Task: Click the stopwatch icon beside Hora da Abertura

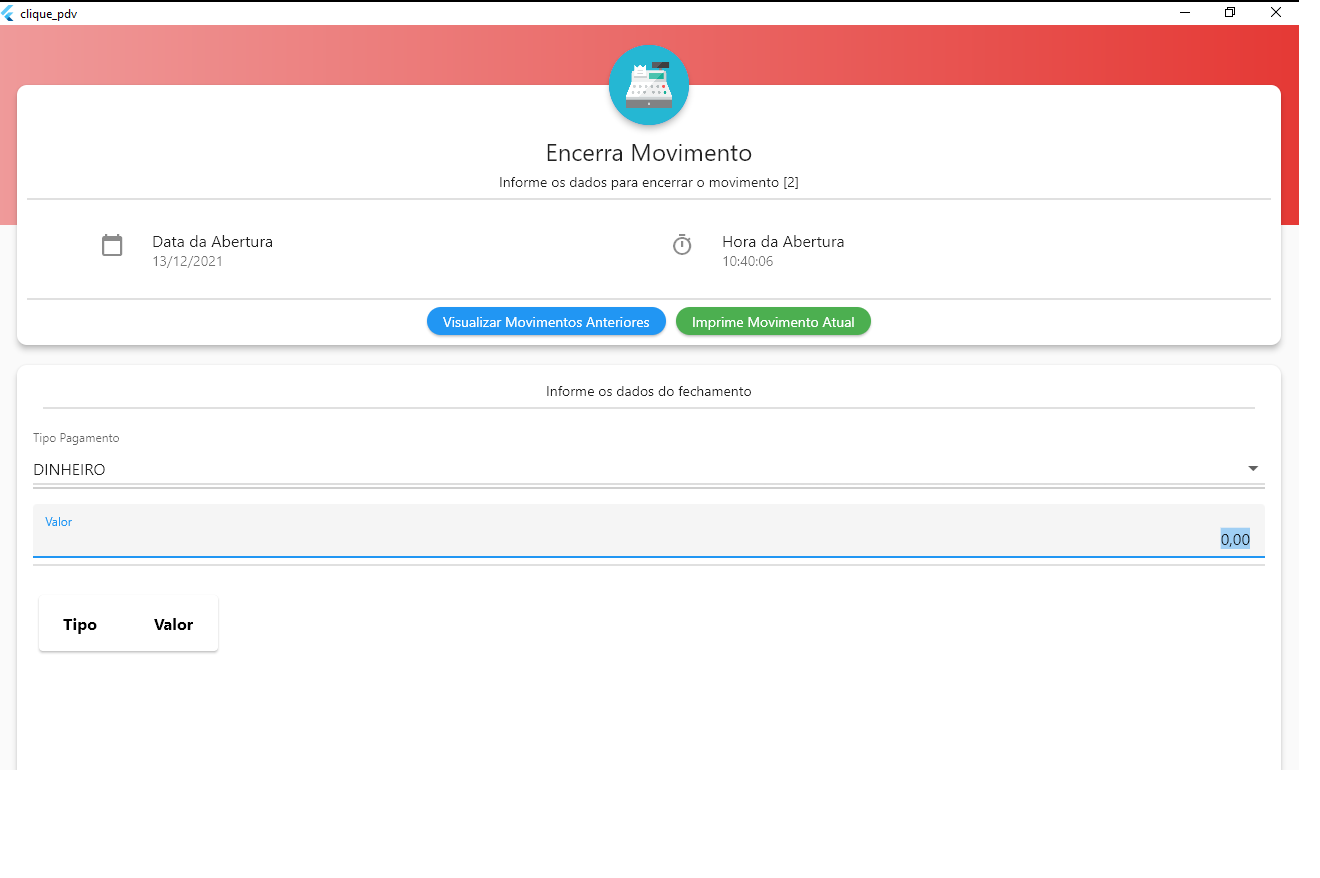Action: coord(682,245)
